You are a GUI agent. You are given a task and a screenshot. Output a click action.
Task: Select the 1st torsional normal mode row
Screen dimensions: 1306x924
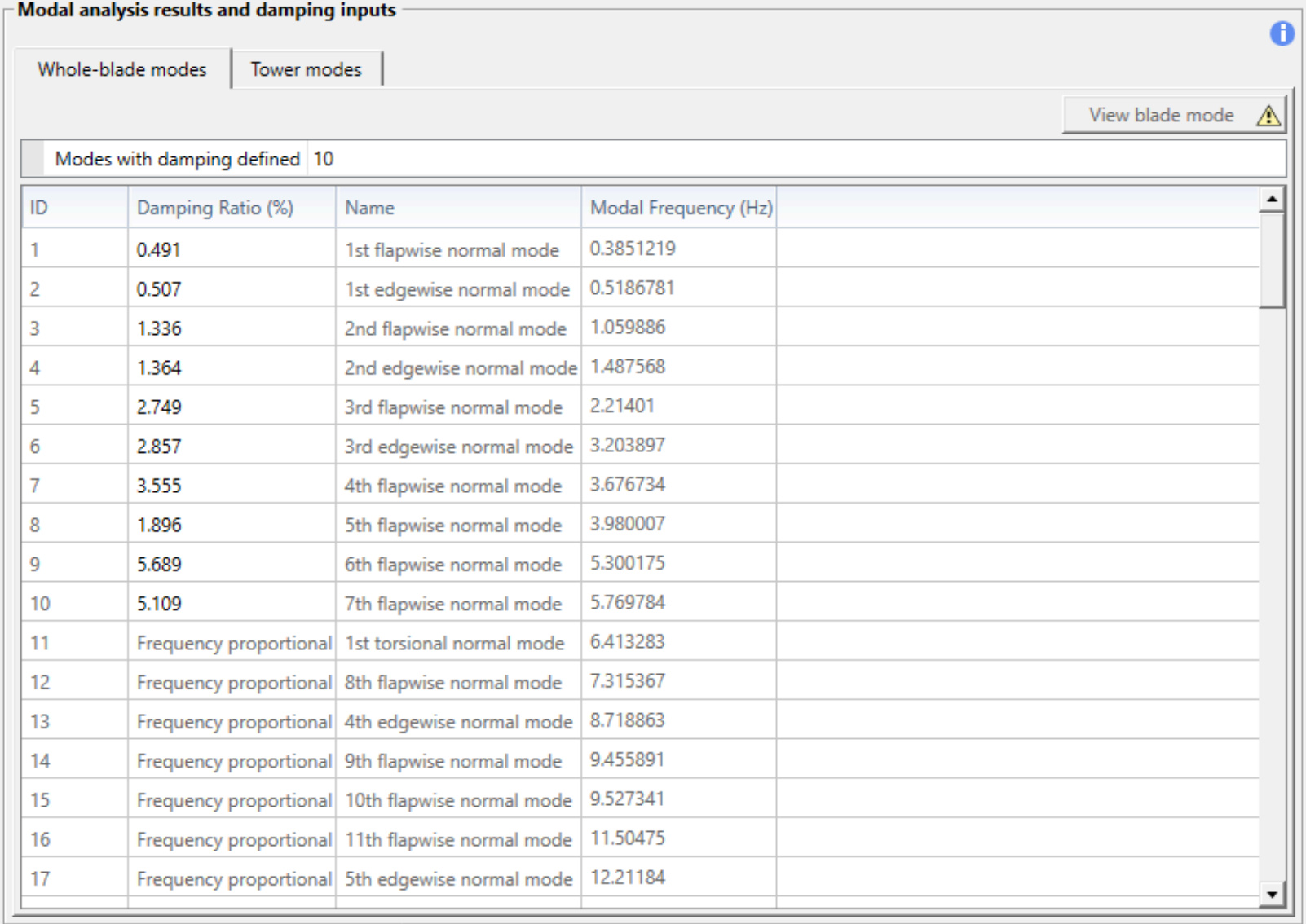point(454,643)
